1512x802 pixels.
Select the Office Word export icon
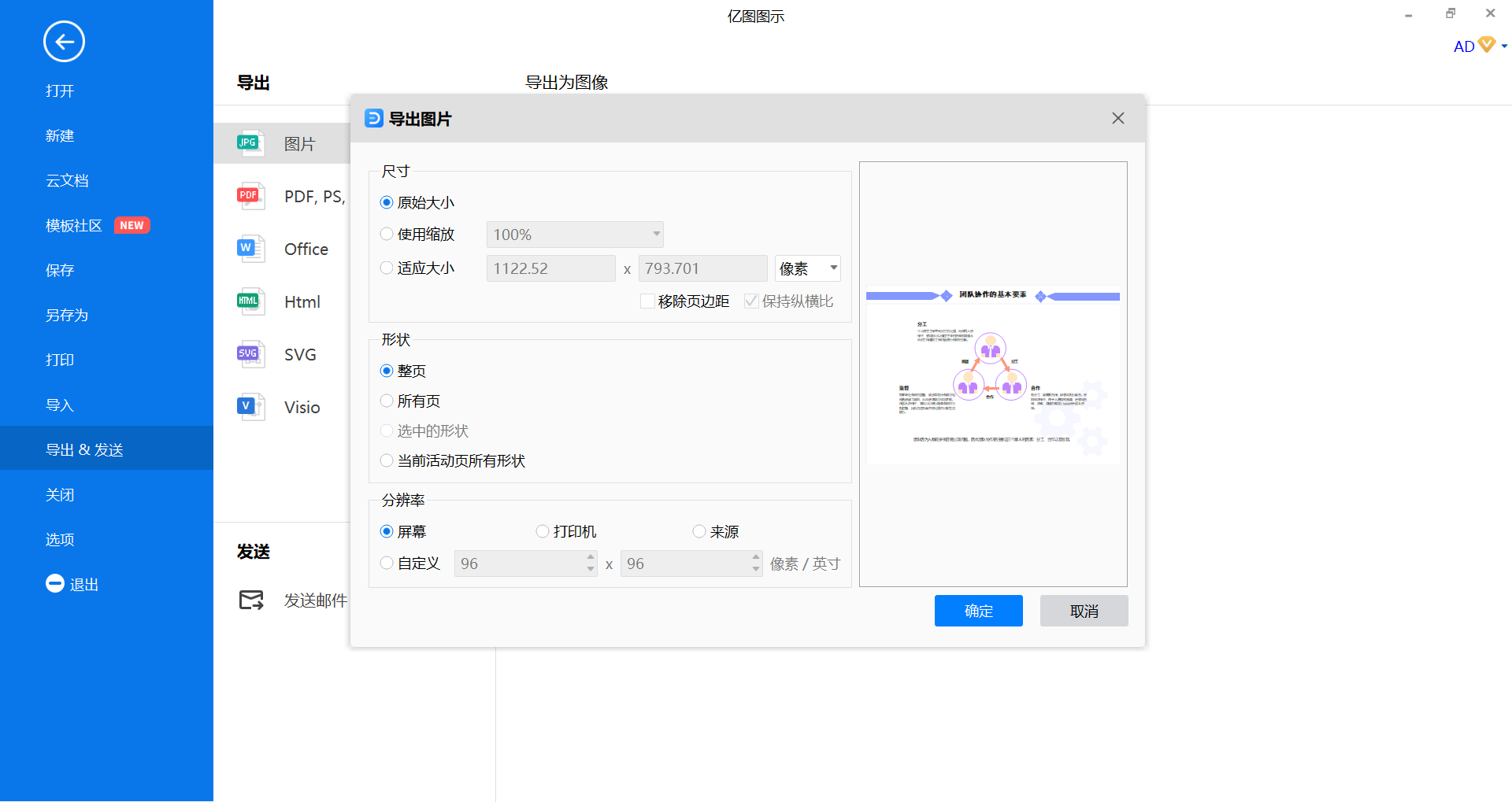click(x=250, y=249)
